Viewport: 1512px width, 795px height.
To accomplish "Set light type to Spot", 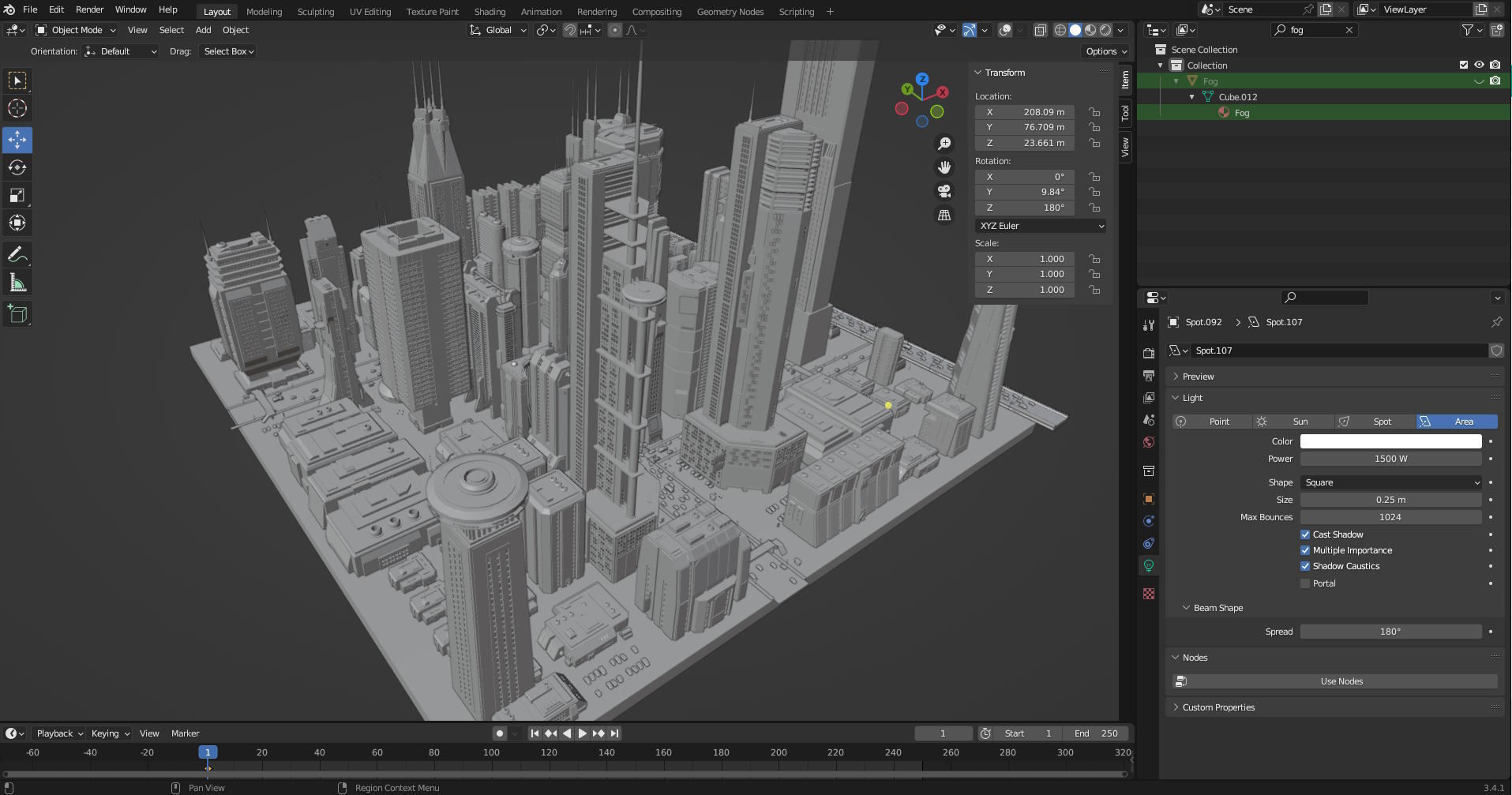I will pos(1375,422).
